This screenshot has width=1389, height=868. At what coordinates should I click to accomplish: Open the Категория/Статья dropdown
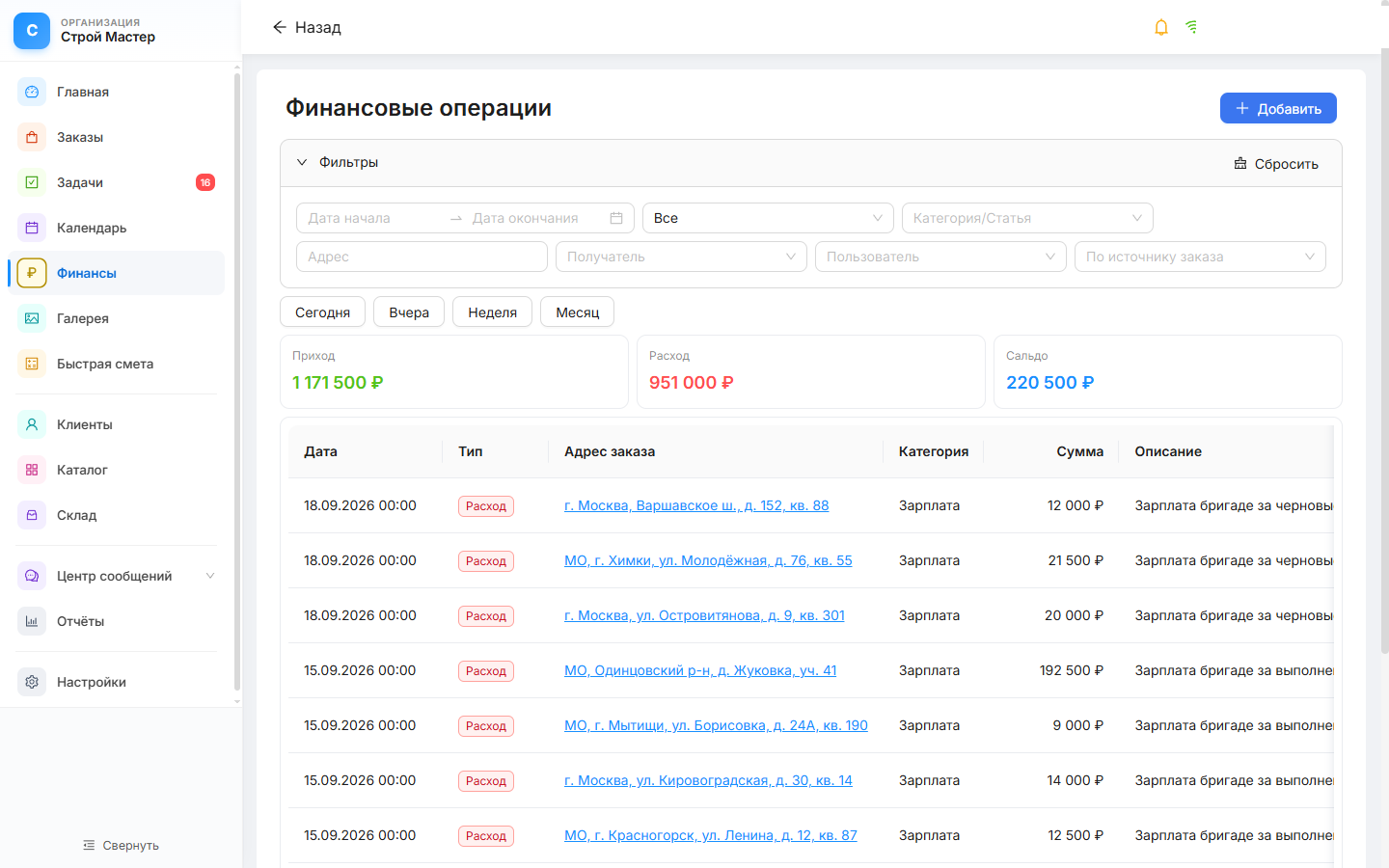coord(1027,218)
